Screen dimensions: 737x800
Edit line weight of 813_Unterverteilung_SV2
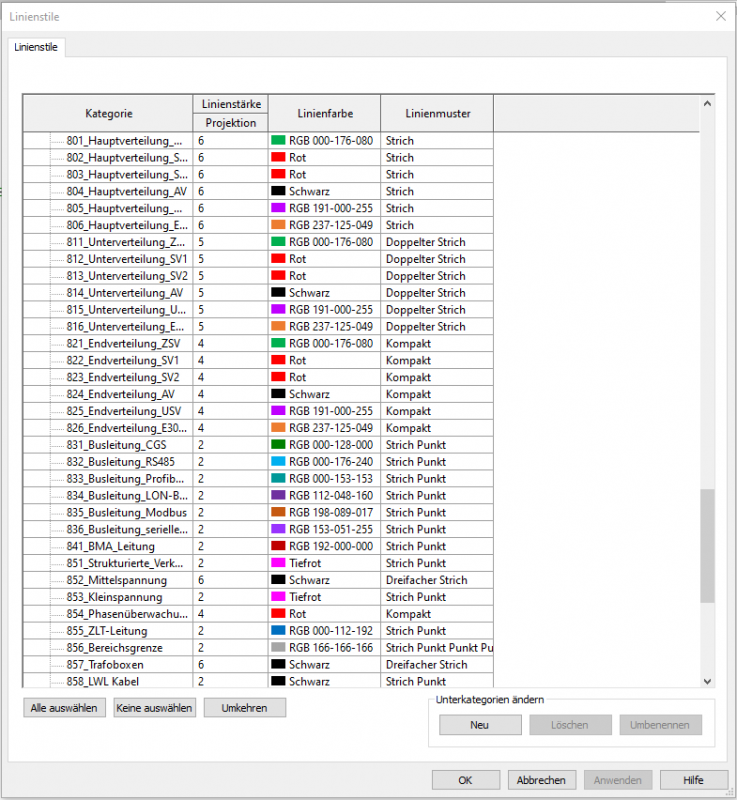coord(231,277)
